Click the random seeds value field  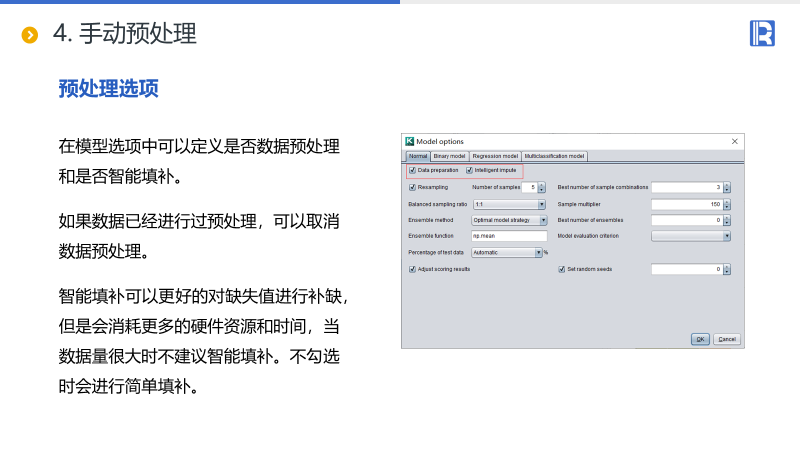(687, 269)
